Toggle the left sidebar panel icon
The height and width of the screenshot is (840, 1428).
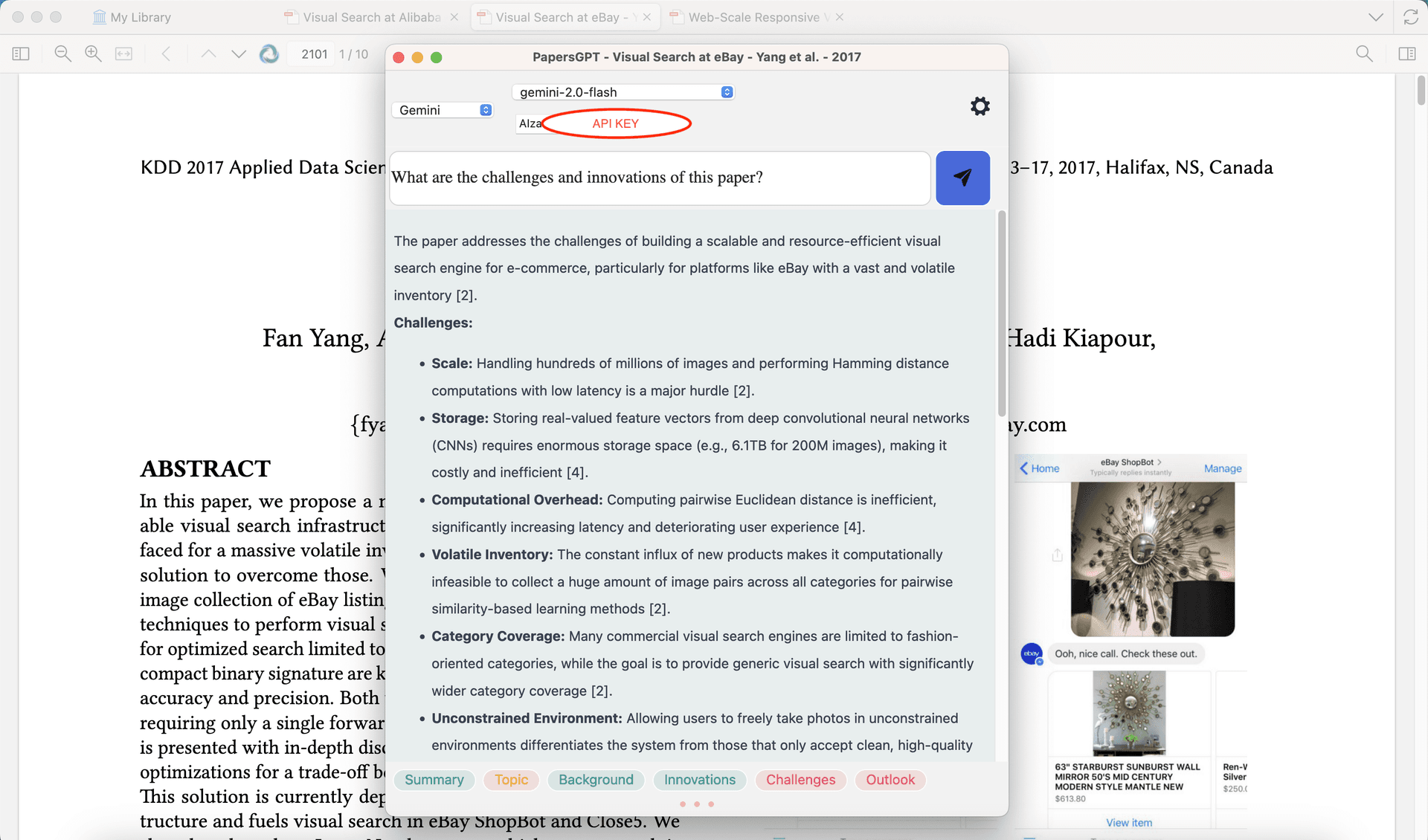pyautogui.click(x=21, y=54)
